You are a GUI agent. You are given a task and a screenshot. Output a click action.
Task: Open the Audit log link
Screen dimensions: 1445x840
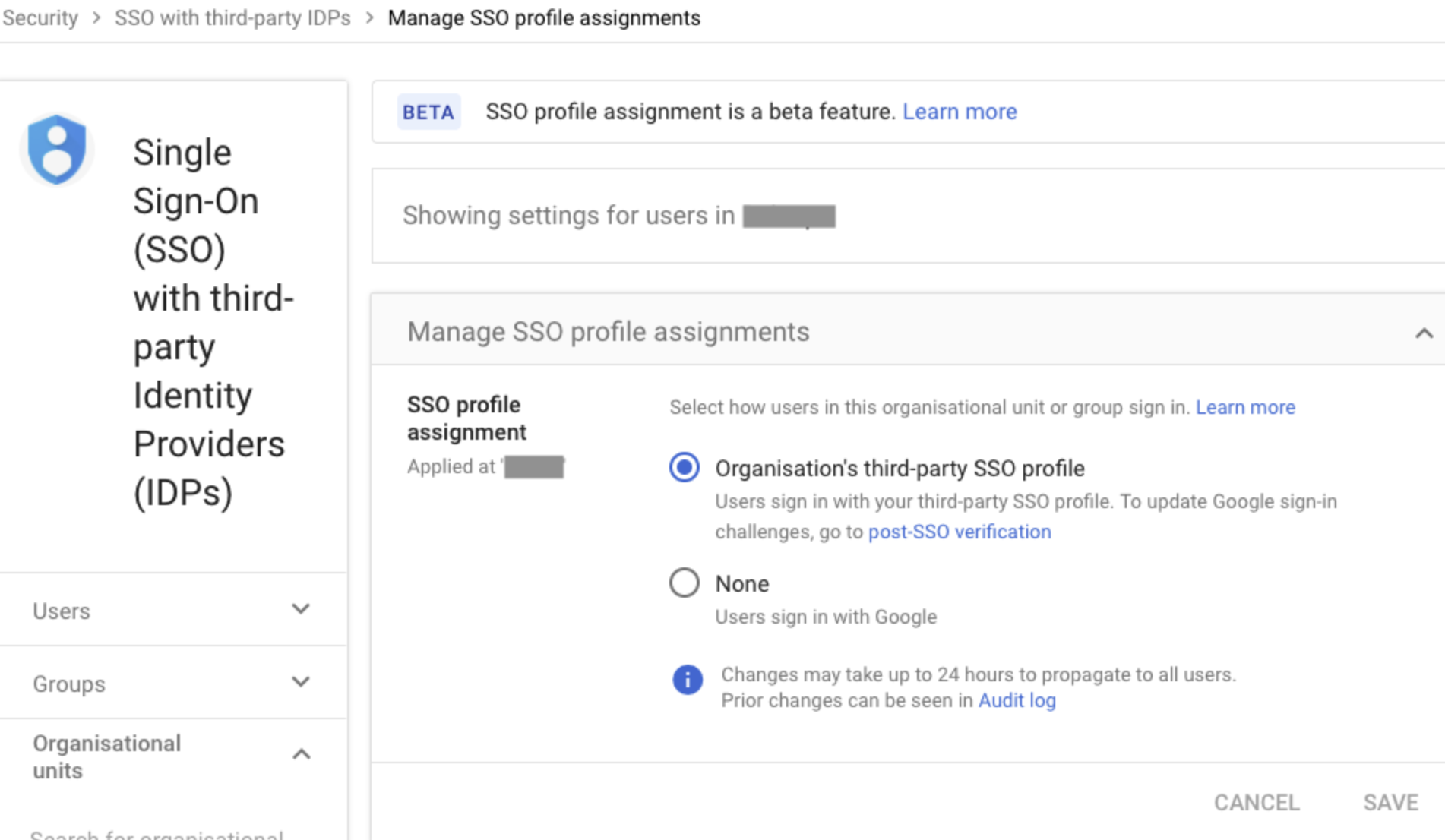pyautogui.click(x=1017, y=700)
